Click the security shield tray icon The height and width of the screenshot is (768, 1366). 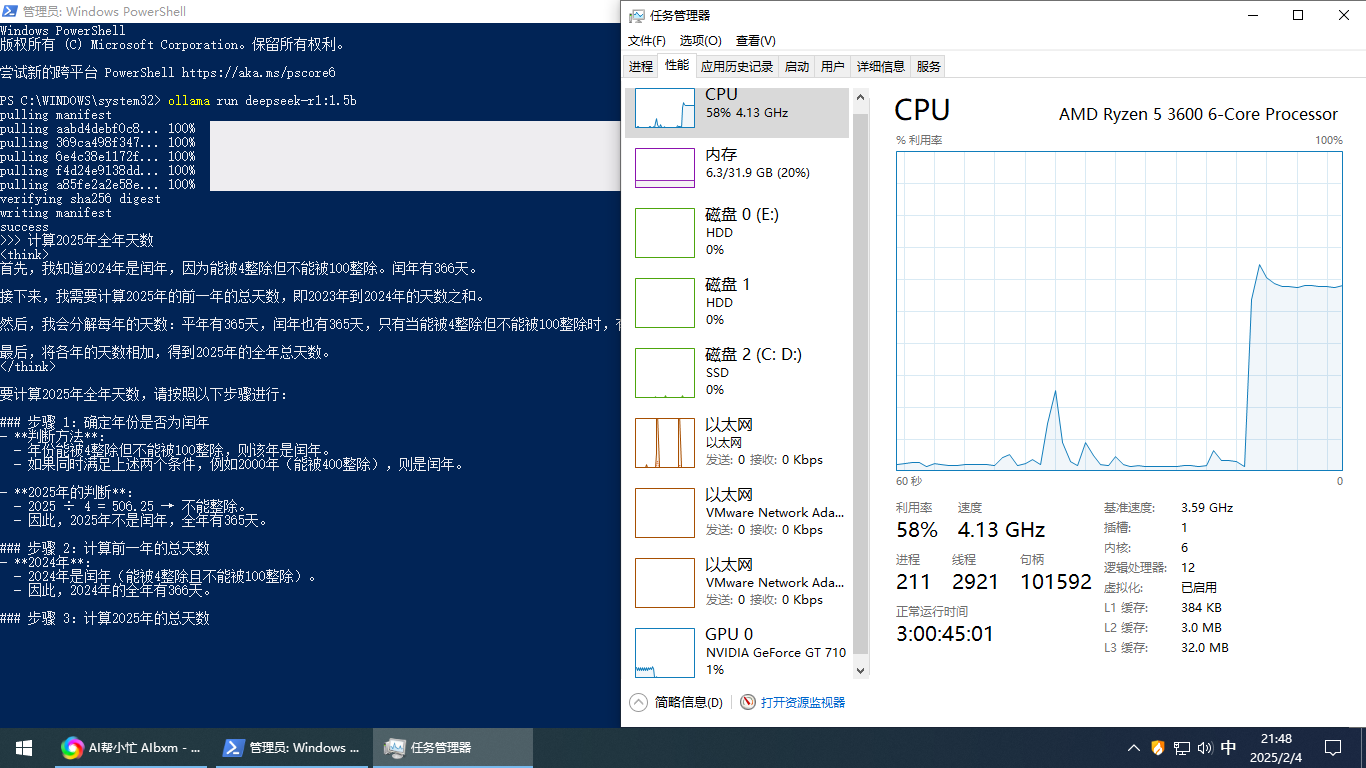1158,747
